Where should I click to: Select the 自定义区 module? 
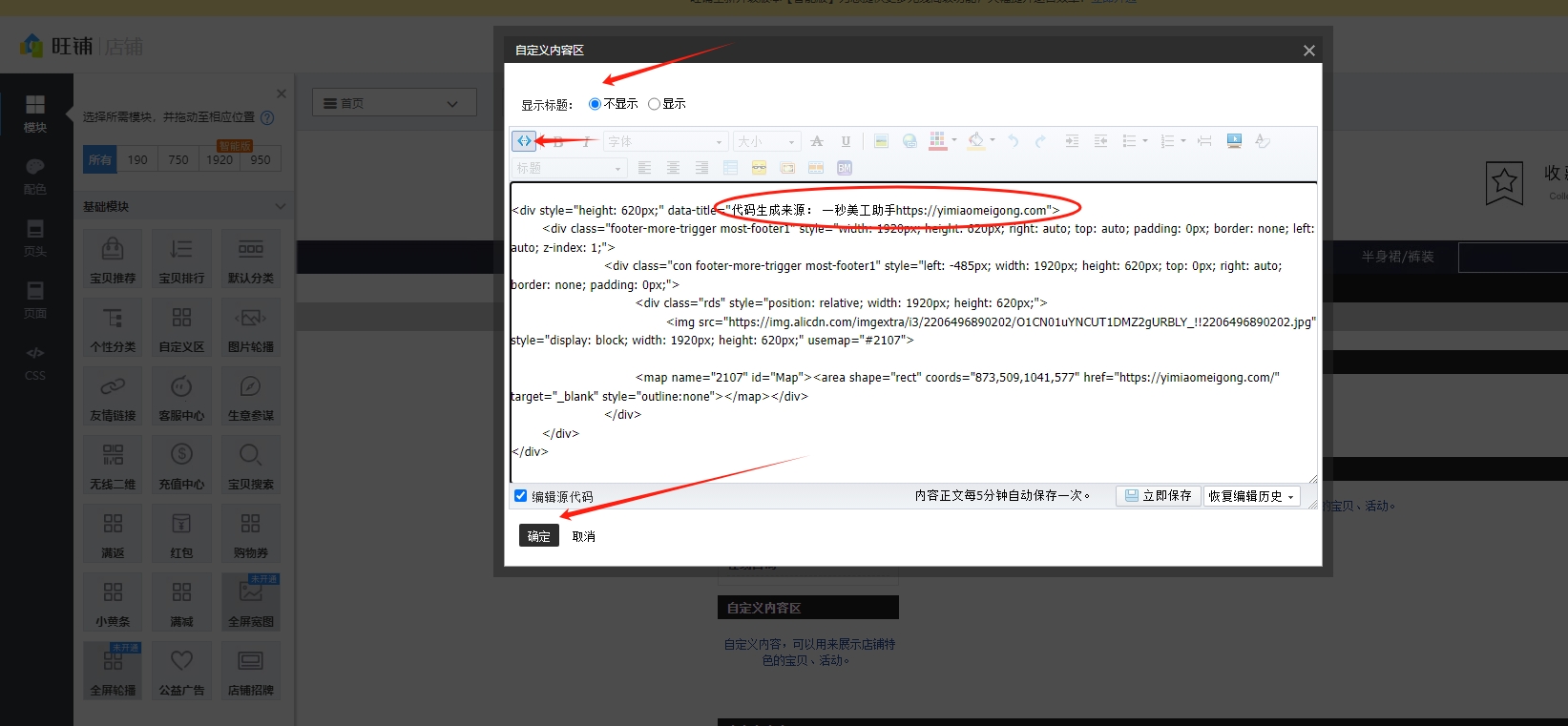tap(181, 327)
